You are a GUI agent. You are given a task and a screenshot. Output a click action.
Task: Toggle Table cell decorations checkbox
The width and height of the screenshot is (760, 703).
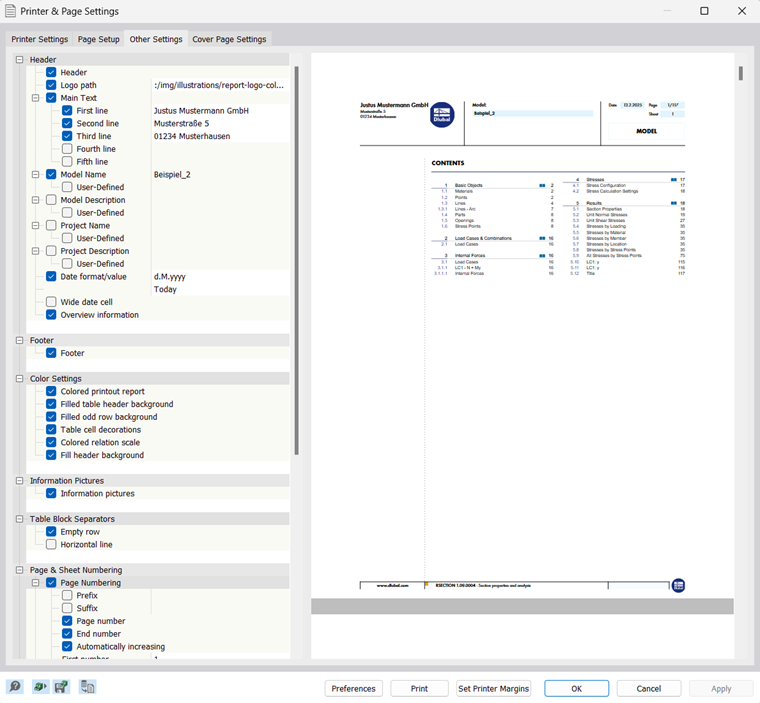(51, 430)
